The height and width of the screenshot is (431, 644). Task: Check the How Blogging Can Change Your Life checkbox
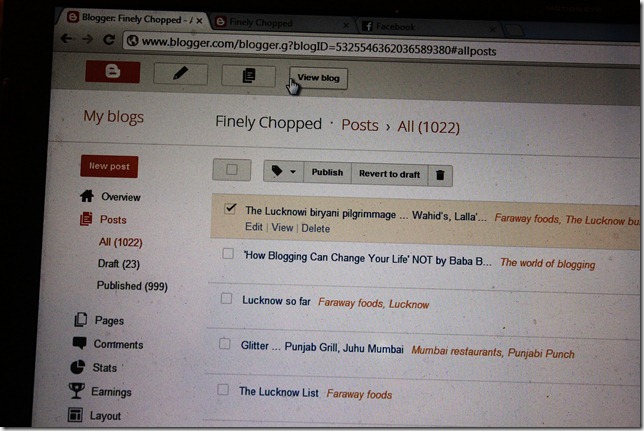click(228, 254)
